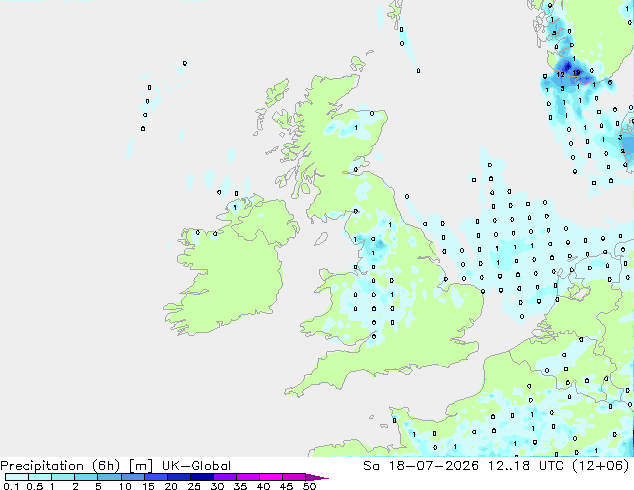
Task: Click the 'Precipitation (6h)' title text
Action: [60, 466]
